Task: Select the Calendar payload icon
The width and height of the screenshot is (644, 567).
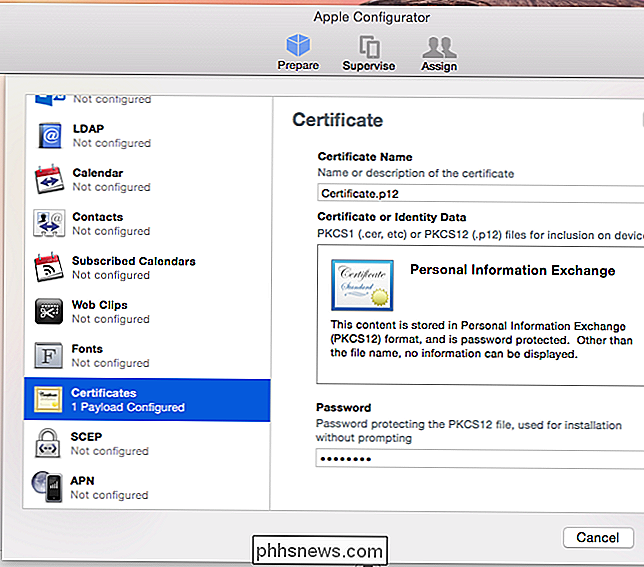Action: 49,179
